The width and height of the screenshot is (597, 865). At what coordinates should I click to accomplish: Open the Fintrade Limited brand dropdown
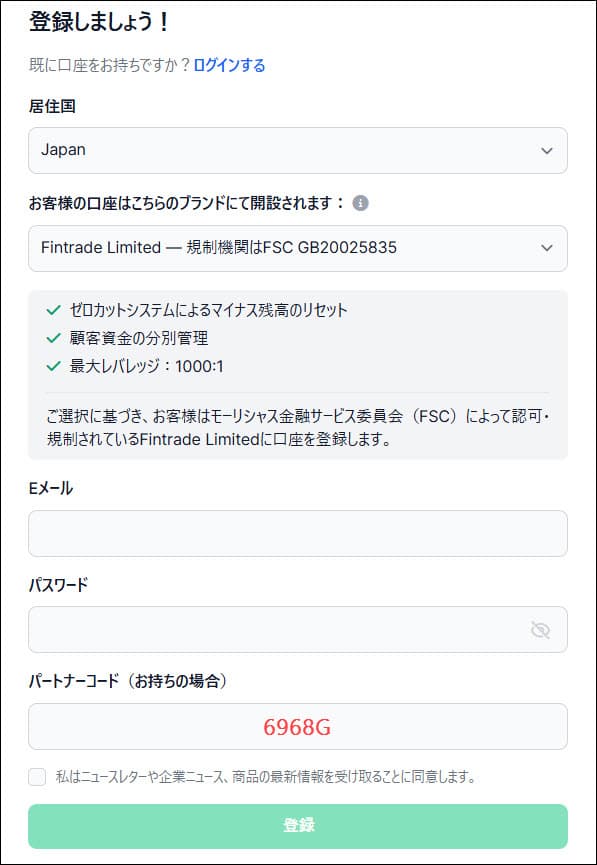pyautogui.click(x=298, y=248)
